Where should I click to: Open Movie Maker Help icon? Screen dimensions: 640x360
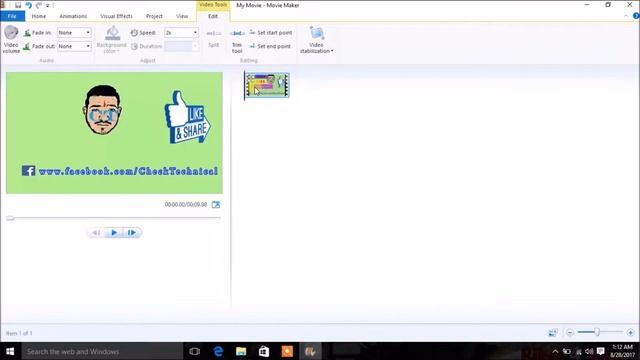pyautogui.click(x=636, y=16)
